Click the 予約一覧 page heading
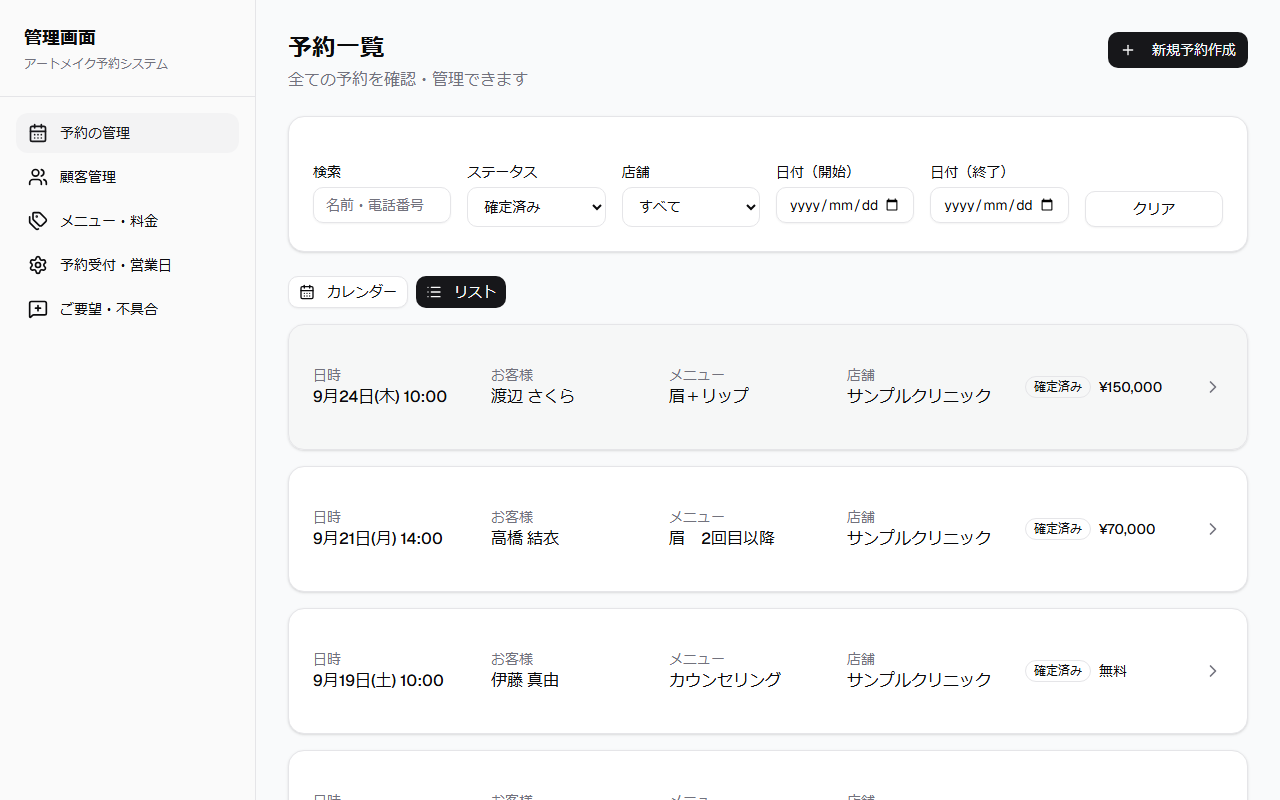This screenshot has height=800, width=1280. tap(336, 47)
